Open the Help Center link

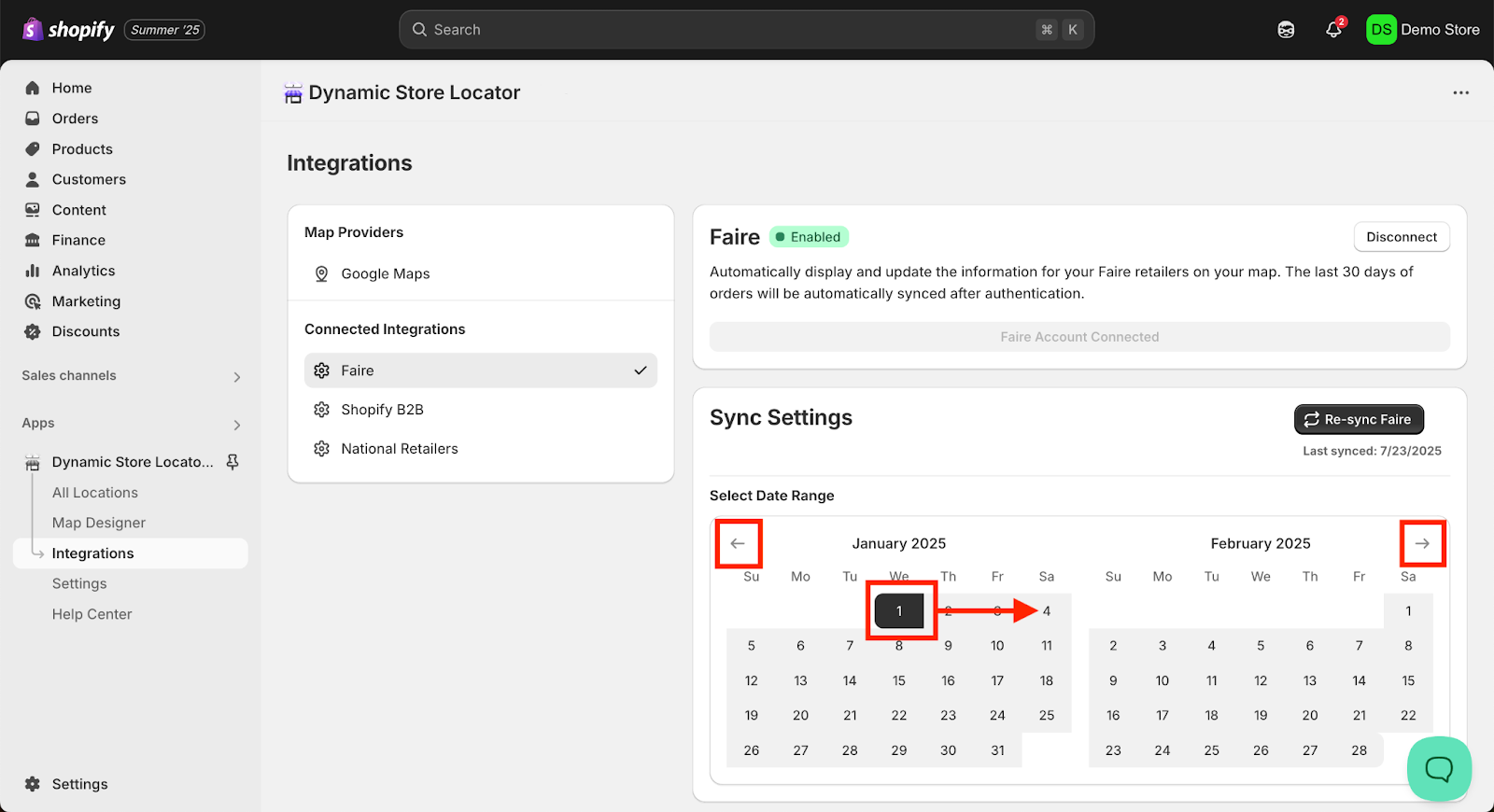point(92,614)
